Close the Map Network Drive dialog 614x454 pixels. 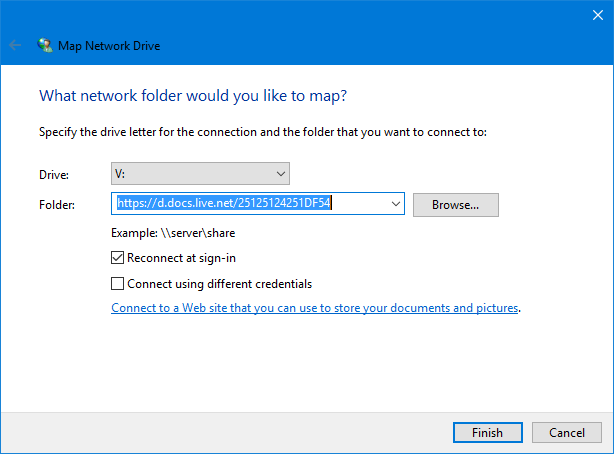click(598, 15)
